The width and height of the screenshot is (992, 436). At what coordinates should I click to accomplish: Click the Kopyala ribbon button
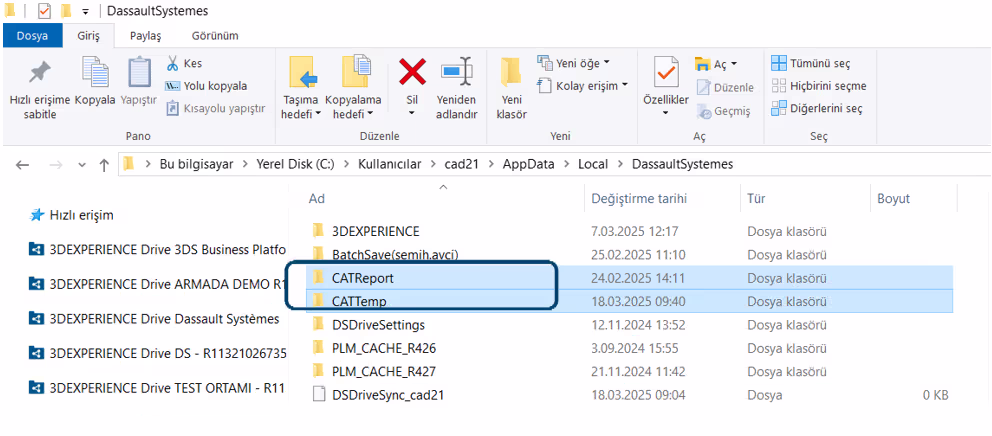(x=95, y=81)
